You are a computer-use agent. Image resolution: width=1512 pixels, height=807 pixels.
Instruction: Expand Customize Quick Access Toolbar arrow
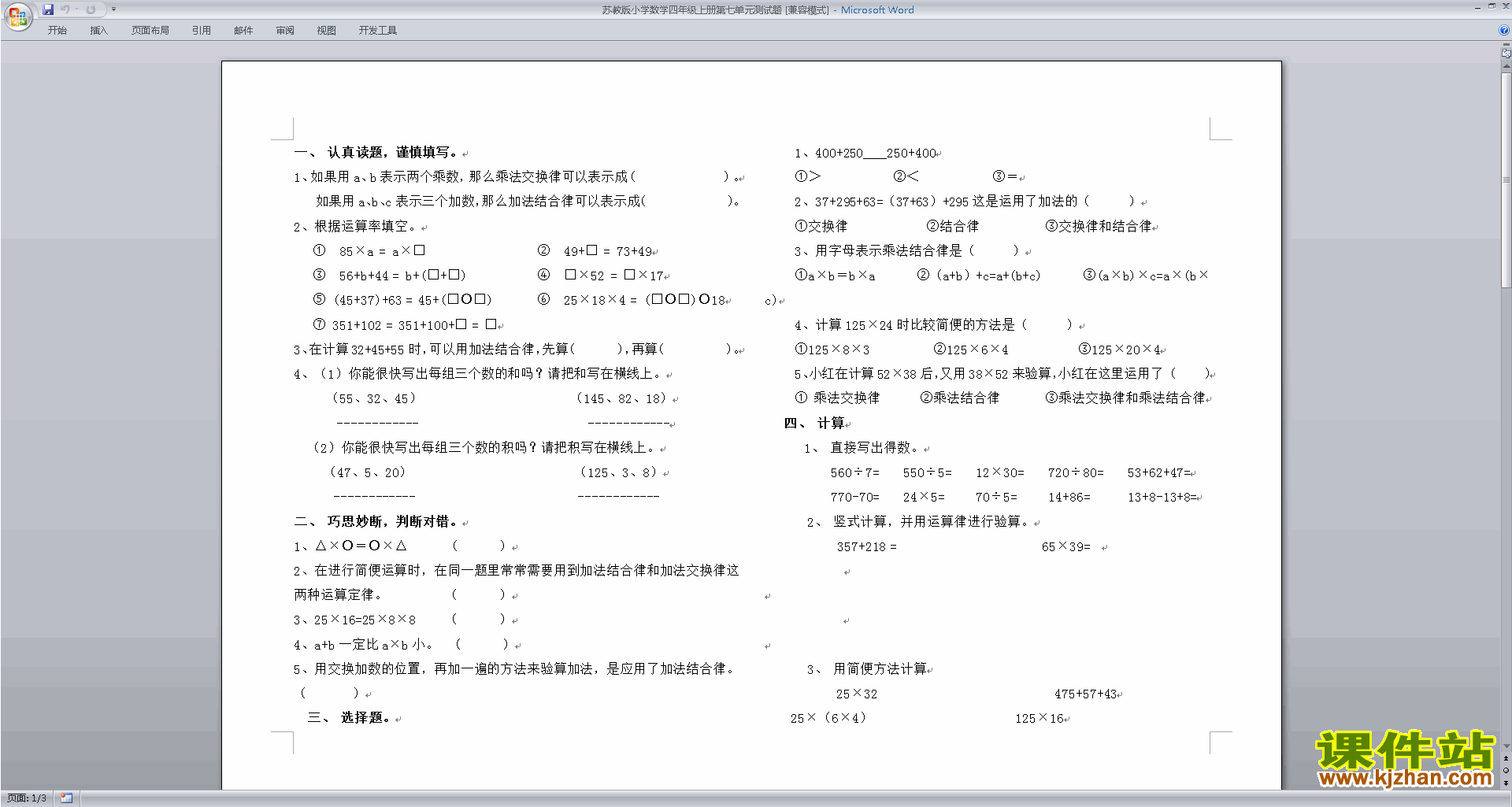(113, 9)
